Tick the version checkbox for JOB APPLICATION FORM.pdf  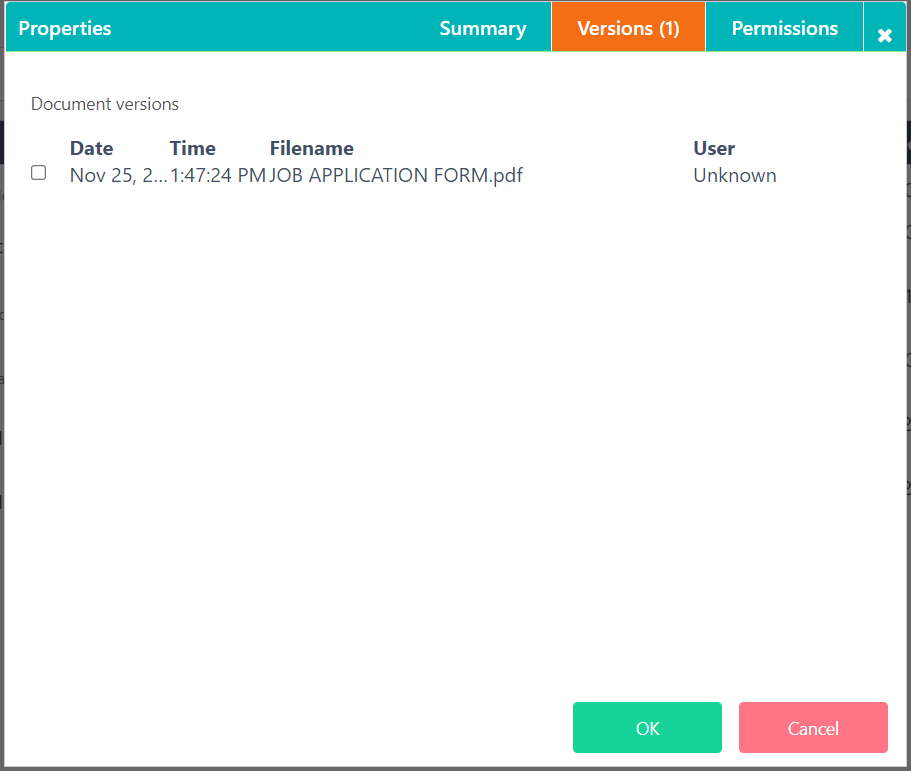coord(38,173)
